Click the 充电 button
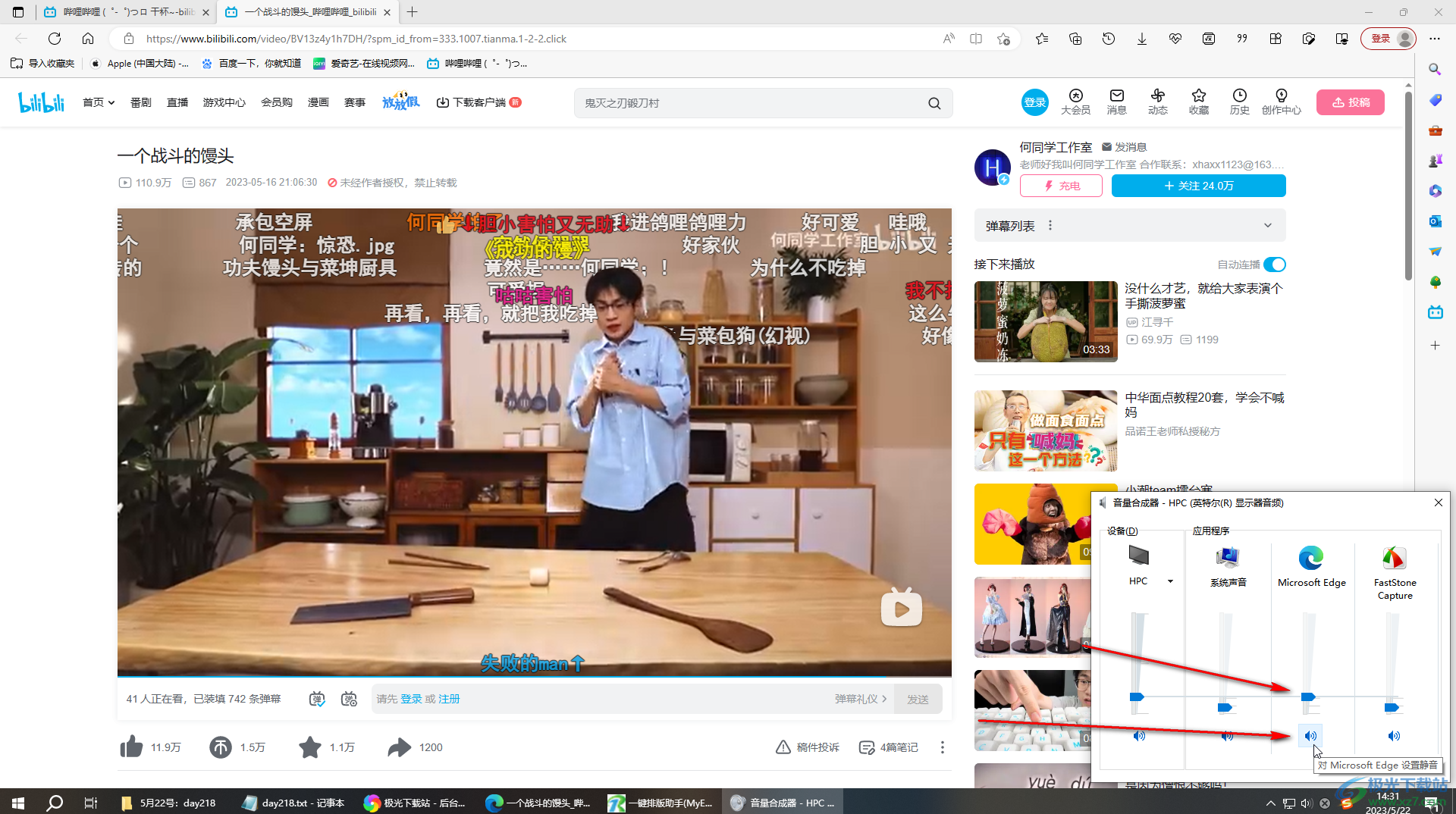This screenshot has width=1456, height=814. [x=1061, y=186]
